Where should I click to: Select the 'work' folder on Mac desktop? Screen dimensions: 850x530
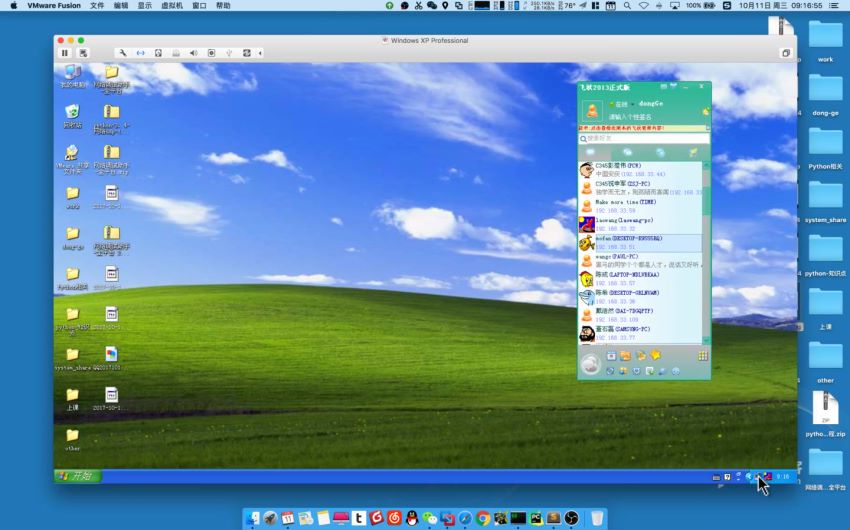(825, 41)
